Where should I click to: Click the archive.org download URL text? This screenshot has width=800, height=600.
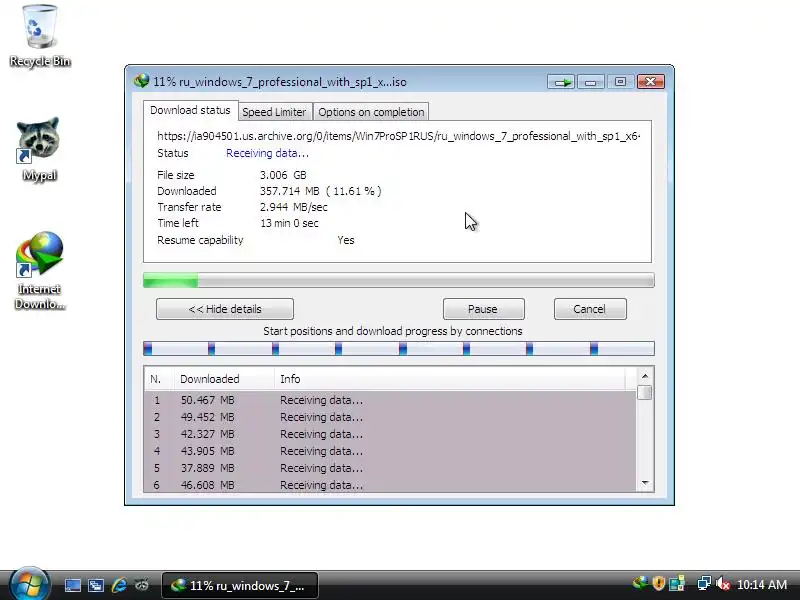point(398,136)
